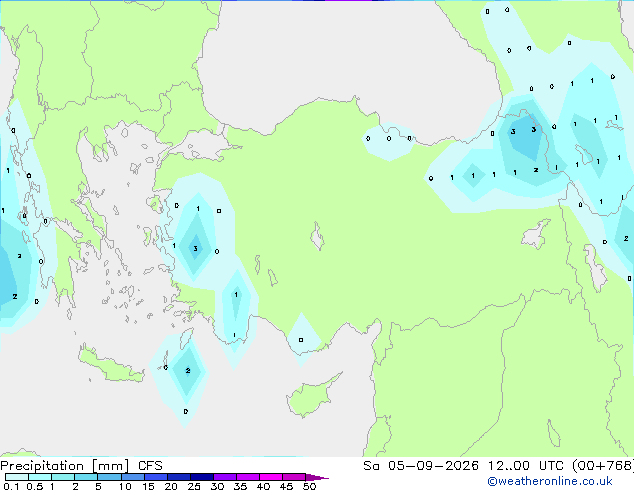Screen dimensions: 634x490
Task: Click the 5 to 10 mm legend swatch
Action: (x=109, y=477)
